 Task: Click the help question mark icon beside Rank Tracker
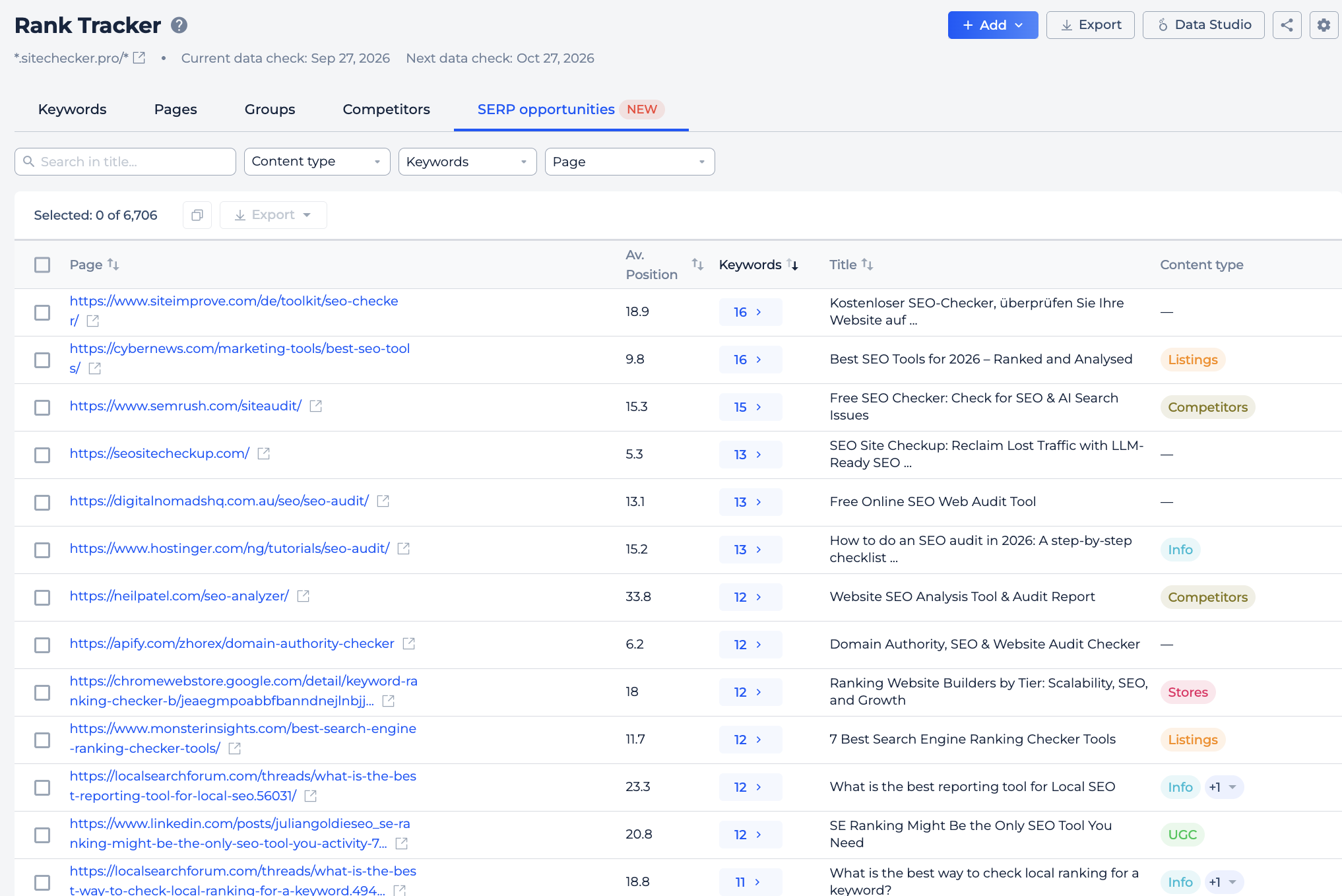point(179,25)
